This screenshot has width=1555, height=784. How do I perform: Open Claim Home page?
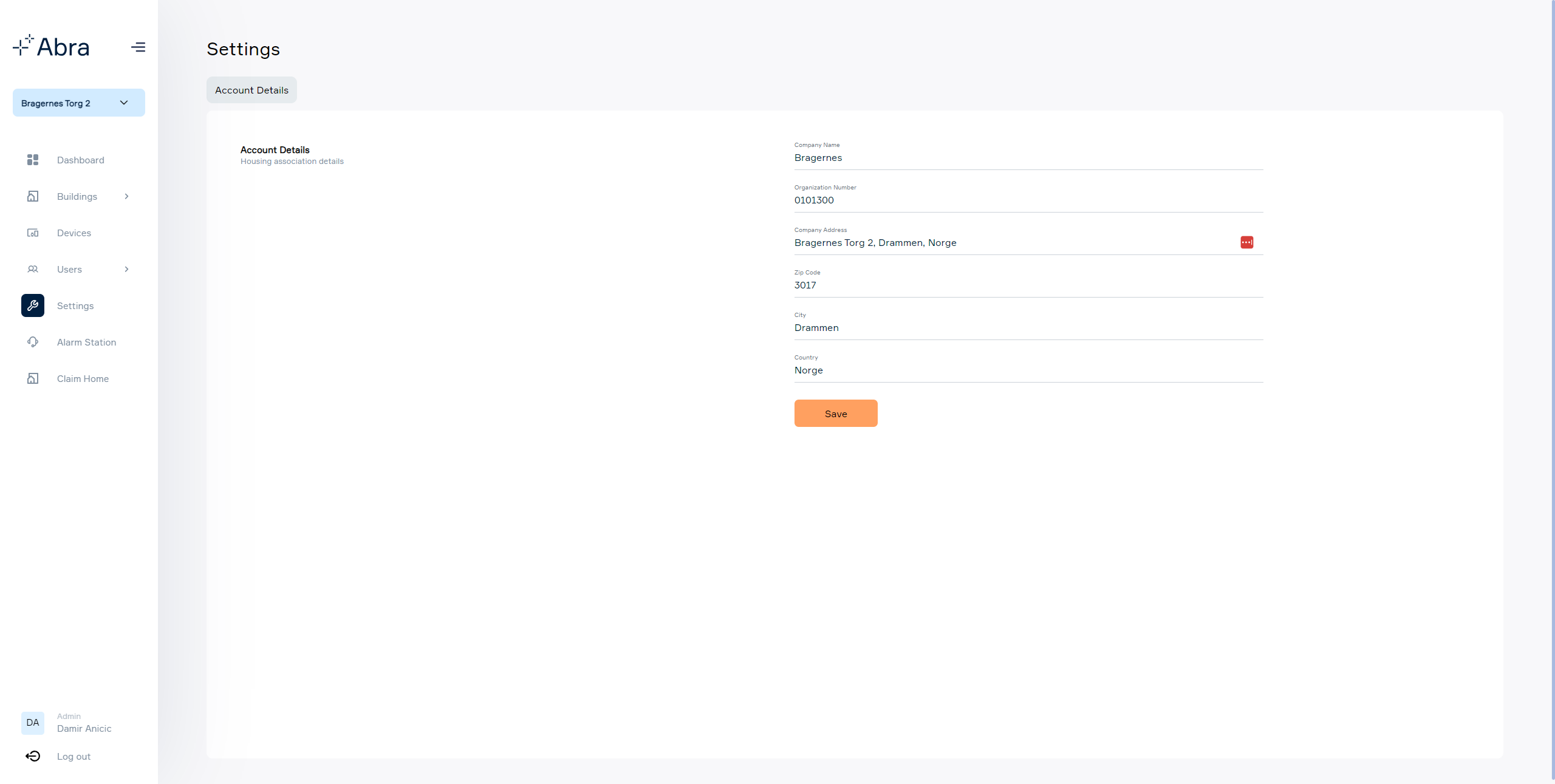click(x=83, y=378)
